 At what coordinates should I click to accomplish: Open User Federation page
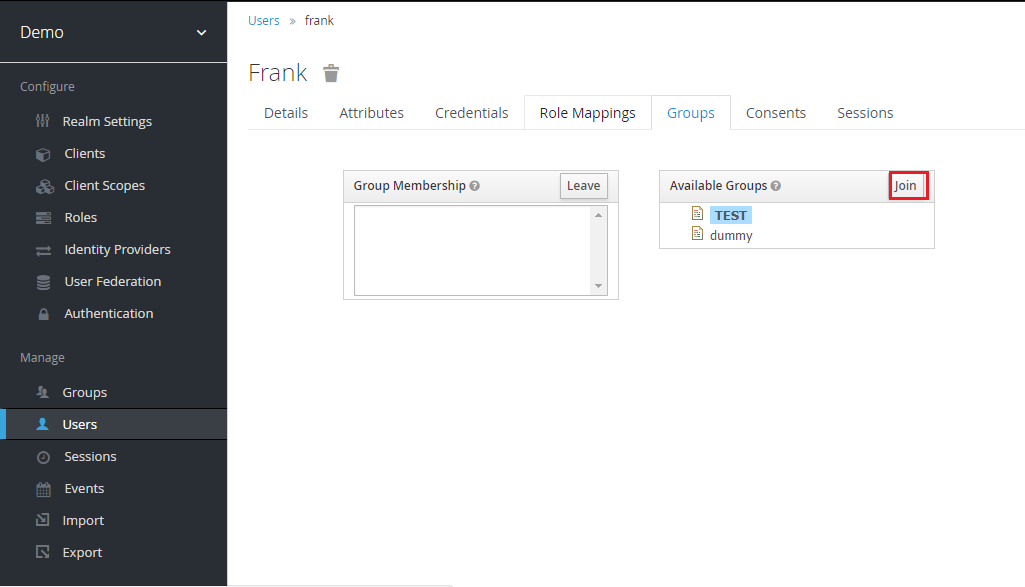[112, 282]
